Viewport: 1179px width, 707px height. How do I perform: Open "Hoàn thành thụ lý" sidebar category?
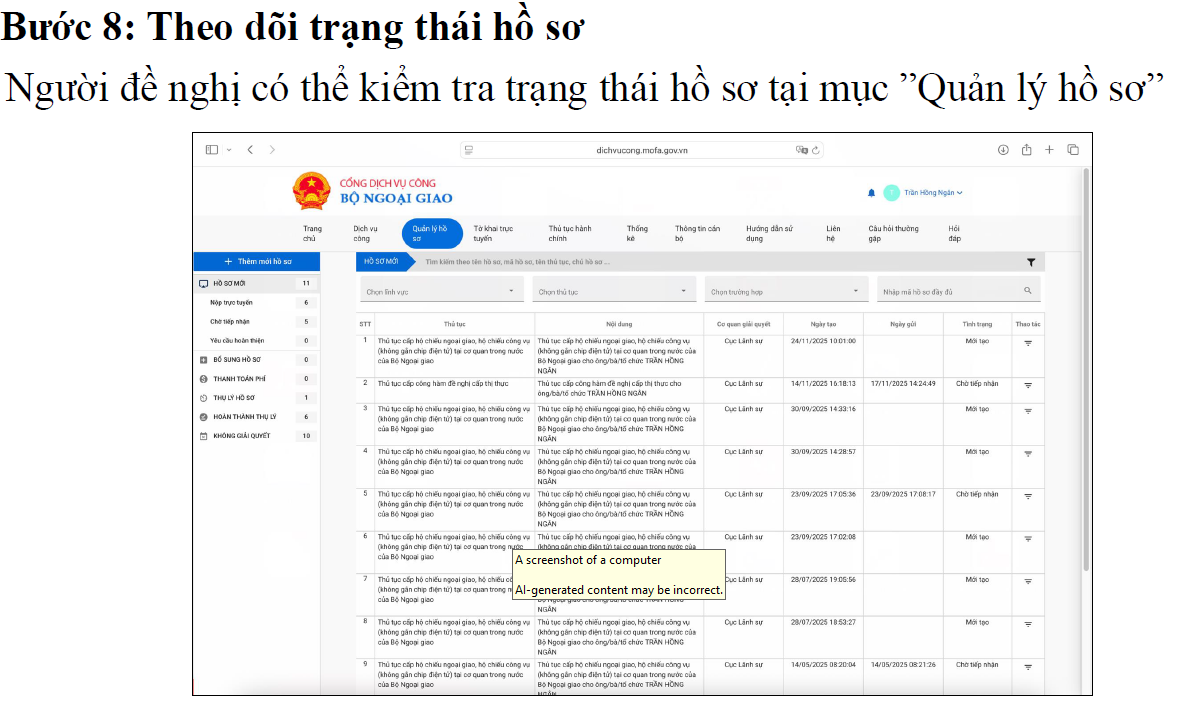tap(244, 417)
